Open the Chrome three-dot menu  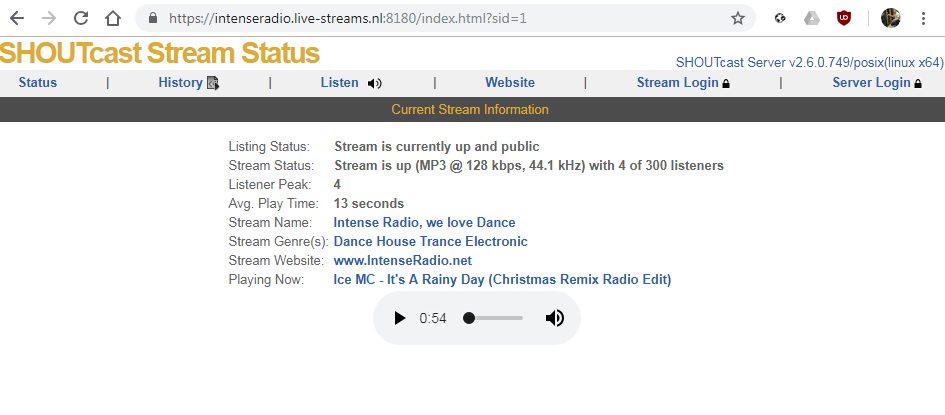click(923, 18)
